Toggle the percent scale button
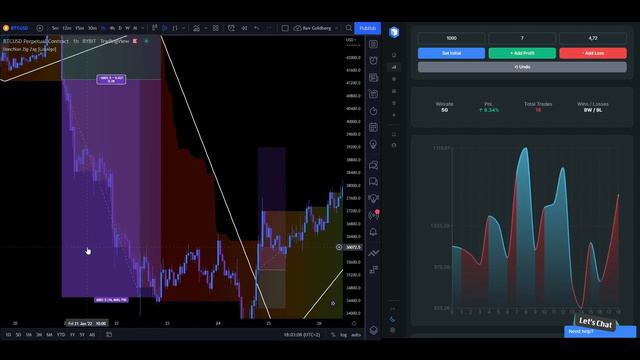This screenshot has height=360, width=640. click(333, 335)
